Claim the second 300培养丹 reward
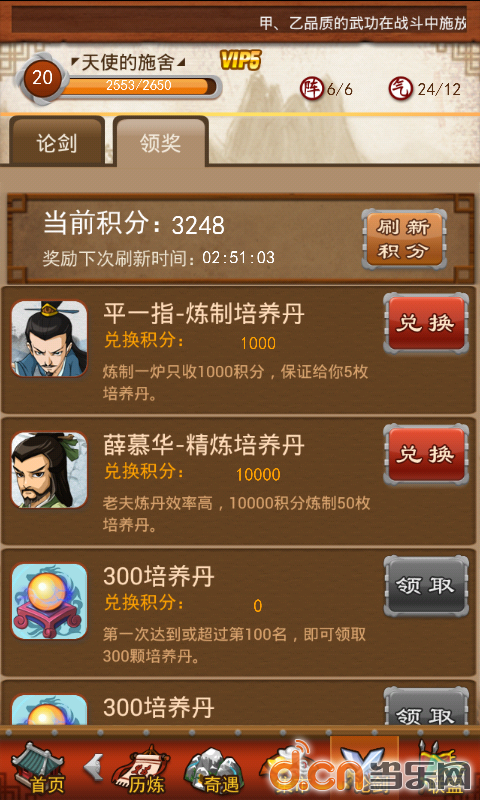 [426, 707]
